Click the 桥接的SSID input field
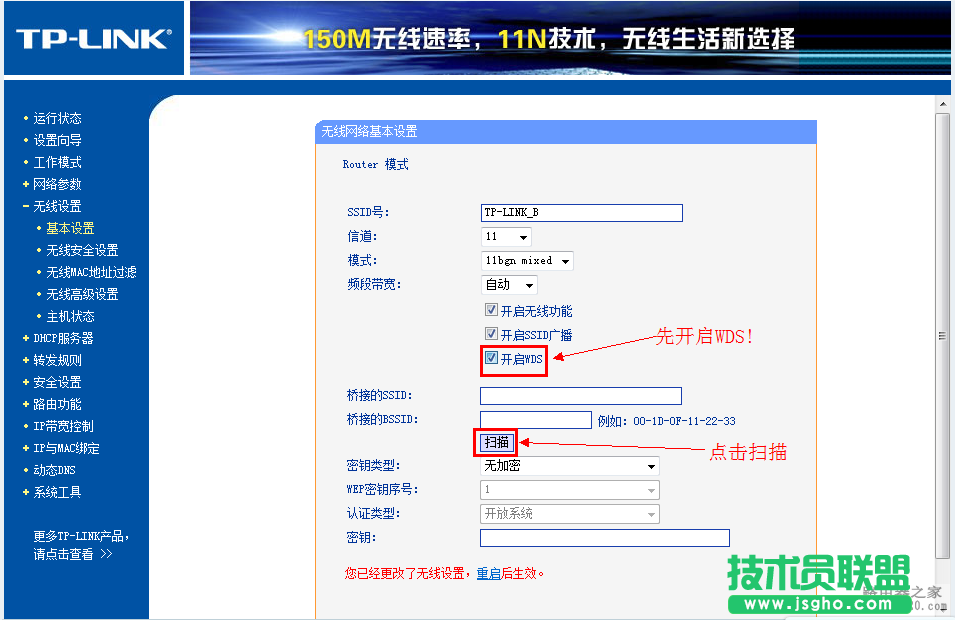955x620 pixels. [x=581, y=396]
